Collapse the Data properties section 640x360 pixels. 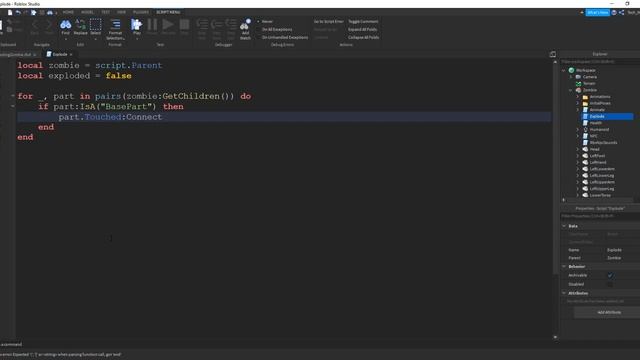pyautogui.click(x=564, y=226)
